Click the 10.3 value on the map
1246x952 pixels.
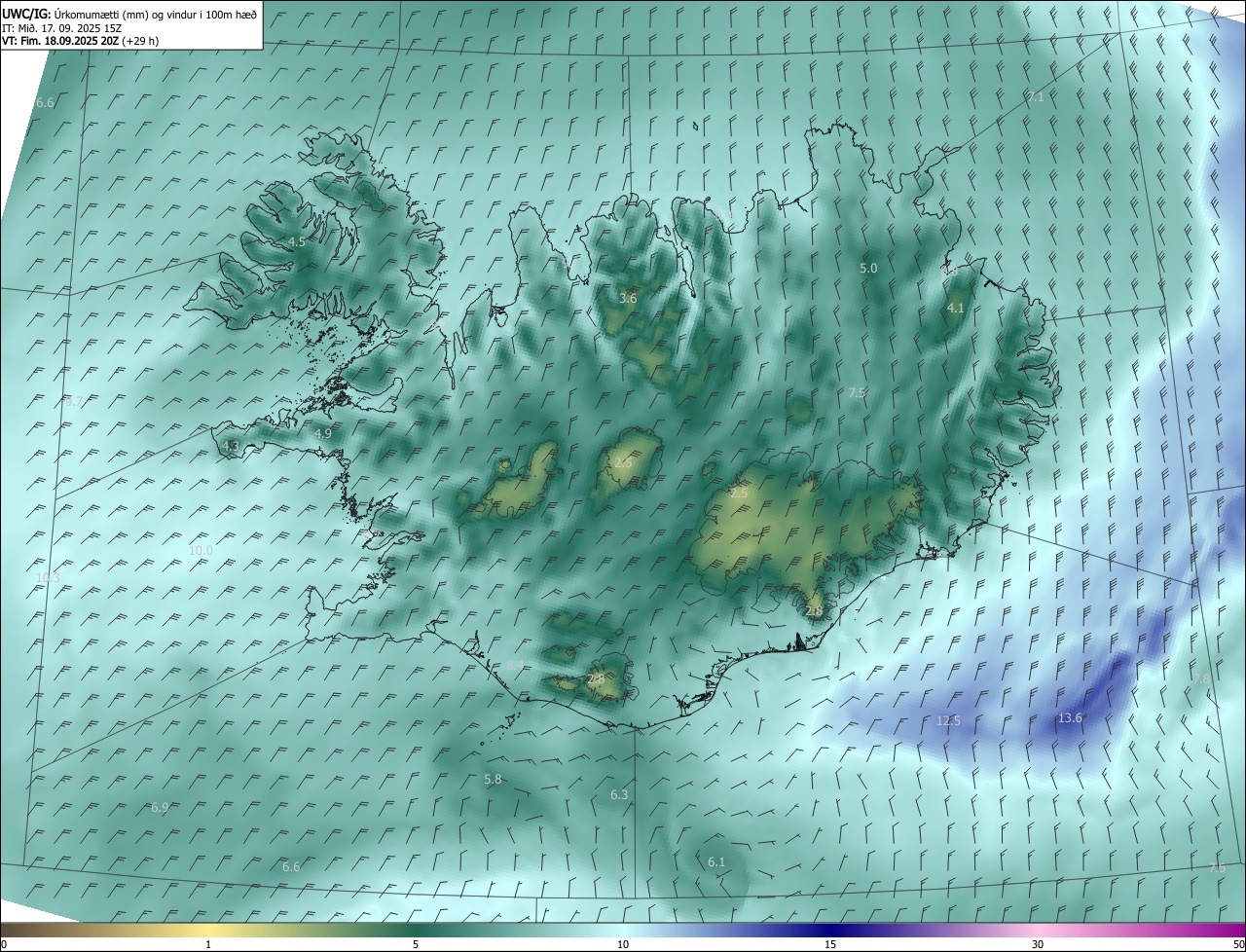pos(48,577)
